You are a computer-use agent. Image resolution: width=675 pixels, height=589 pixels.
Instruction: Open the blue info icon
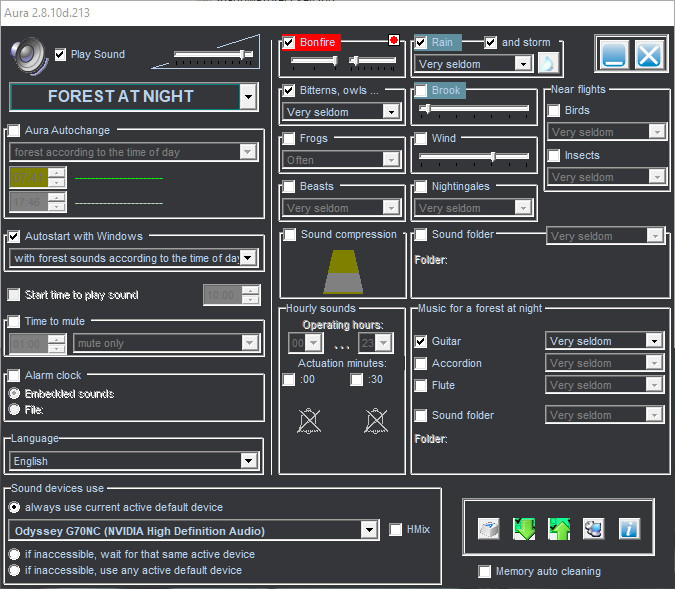[x=629, y=529]
